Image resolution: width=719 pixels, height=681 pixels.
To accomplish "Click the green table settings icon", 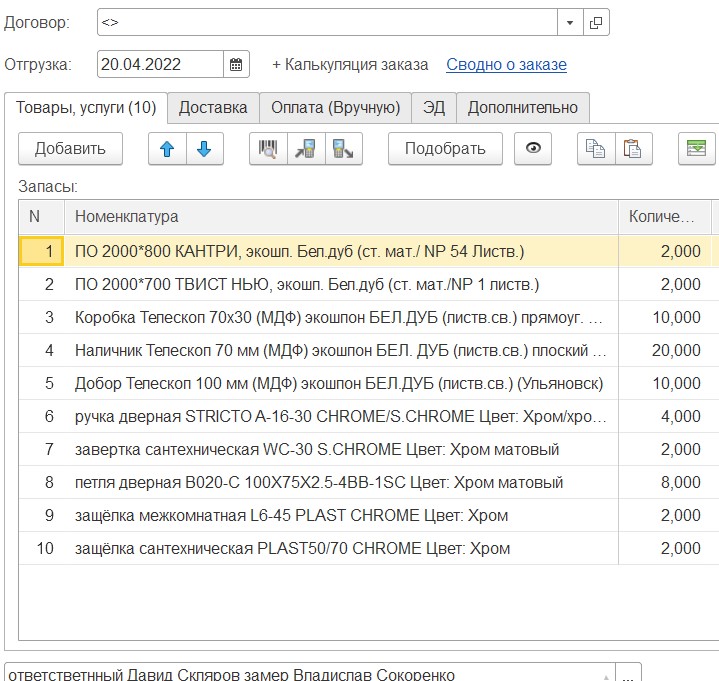I will (695, 149).
